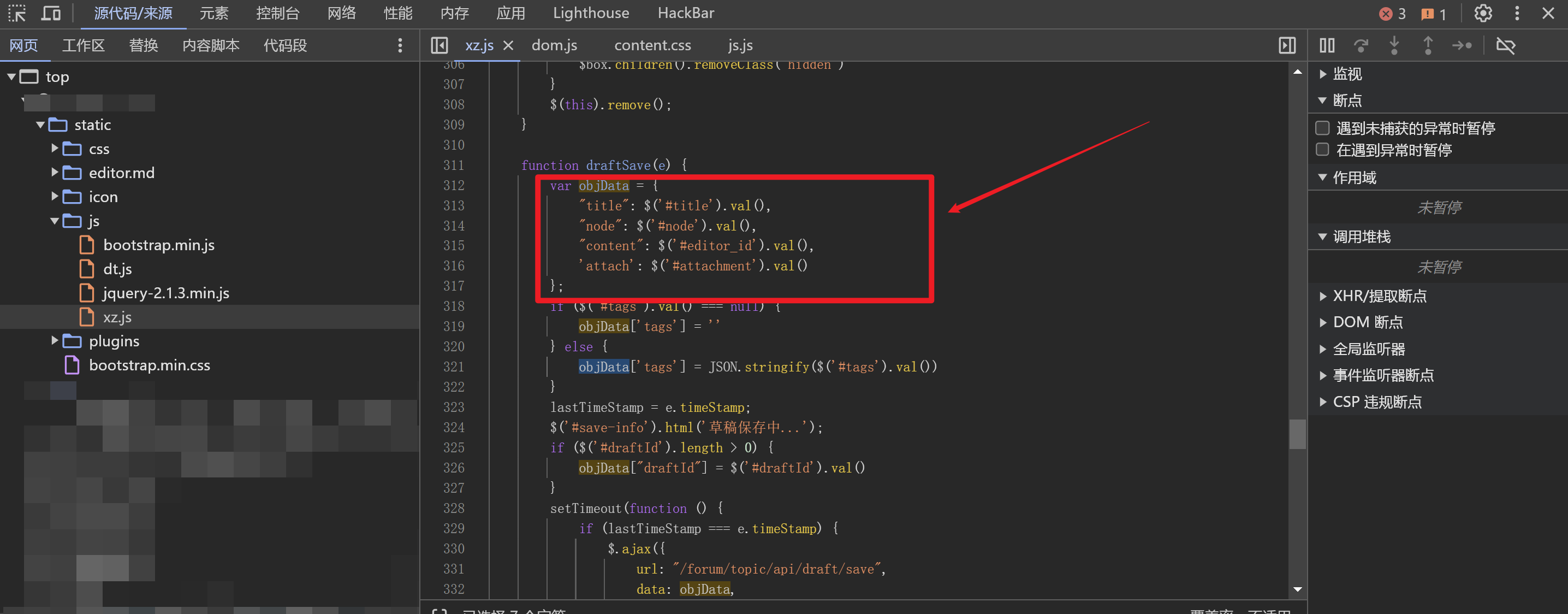Open the Lighthouse panel
The height and width of the screenshot is (614, 1568).
point(591,14)
